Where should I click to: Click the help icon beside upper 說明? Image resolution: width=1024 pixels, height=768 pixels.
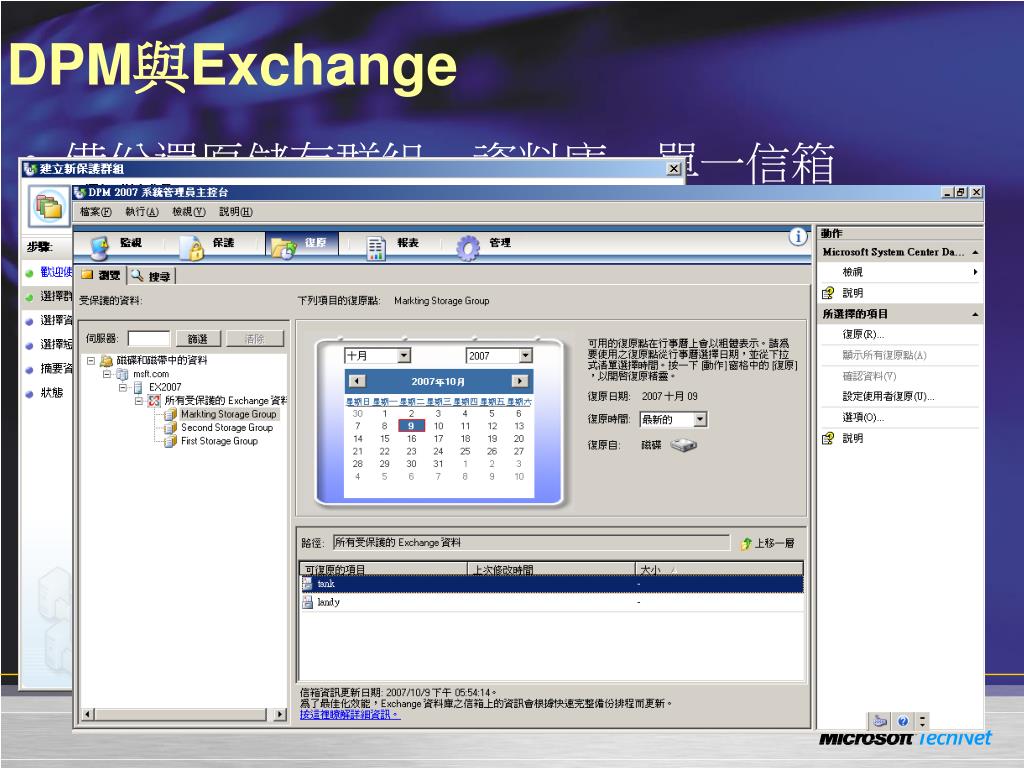click(828, 293)
